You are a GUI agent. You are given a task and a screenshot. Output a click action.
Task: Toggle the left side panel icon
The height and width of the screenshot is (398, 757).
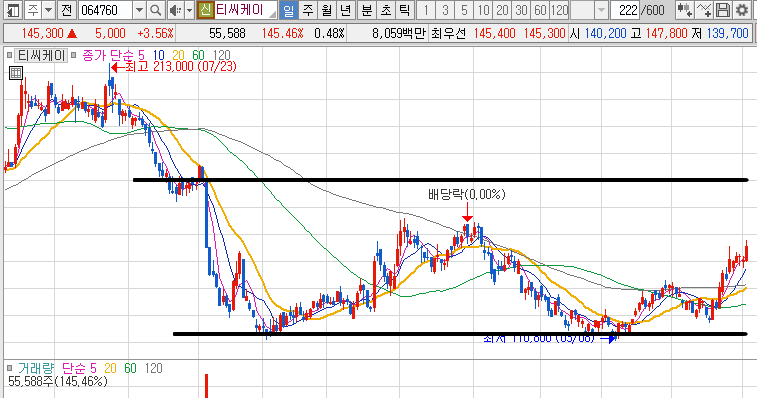pyautogui.click(x=13, y=10)
